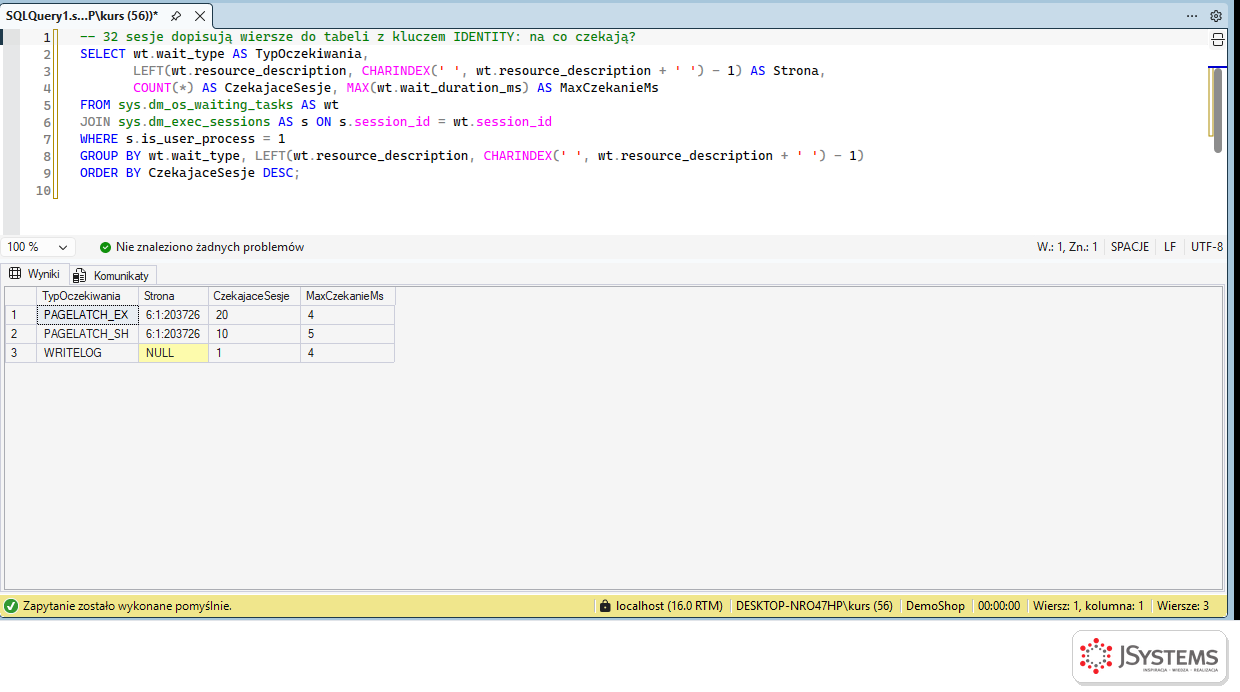The image size is (1240, 692).
Task: Select the 20 value in CzekajaceSesje
Action: click(x=254, y=315)
